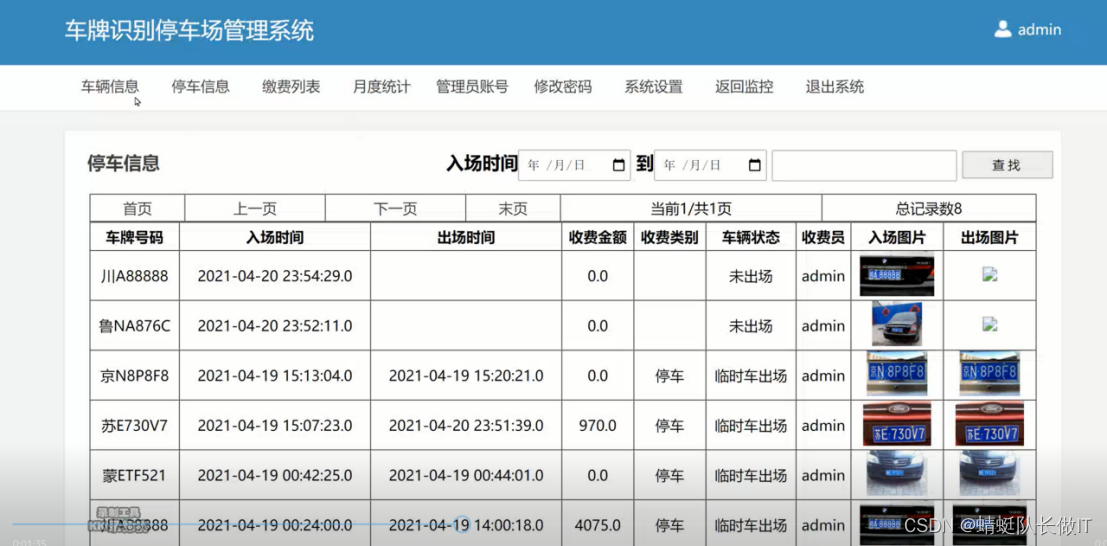Click exit time 2021-04-19 15:20:21.0
Image resolution: width=1107 pixels, height=546 pixels.
(x=466, y=376)
